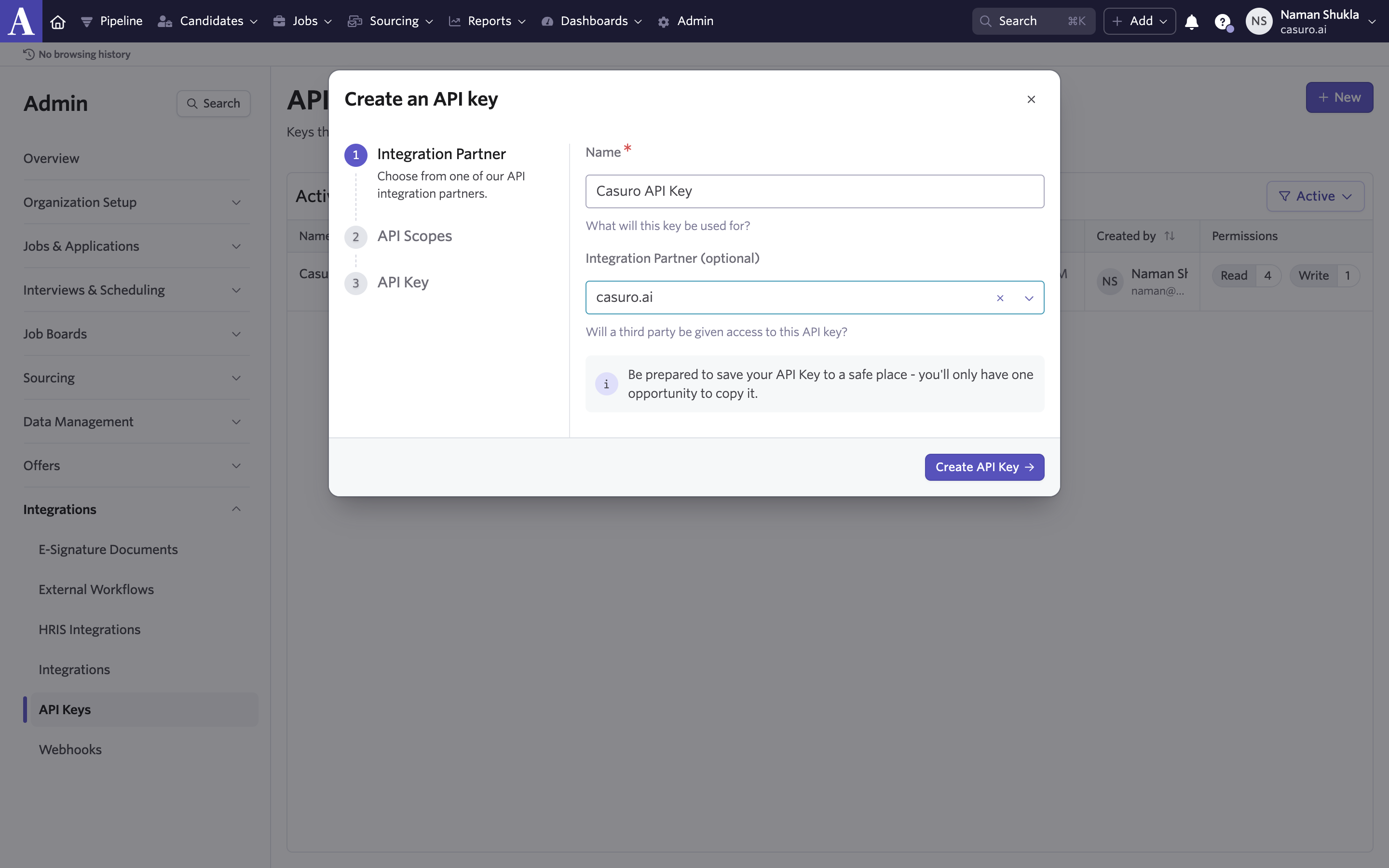Click the Jobs briefcase icon
This screenshot has height=868, width=1389.
[x=280, y=21]
